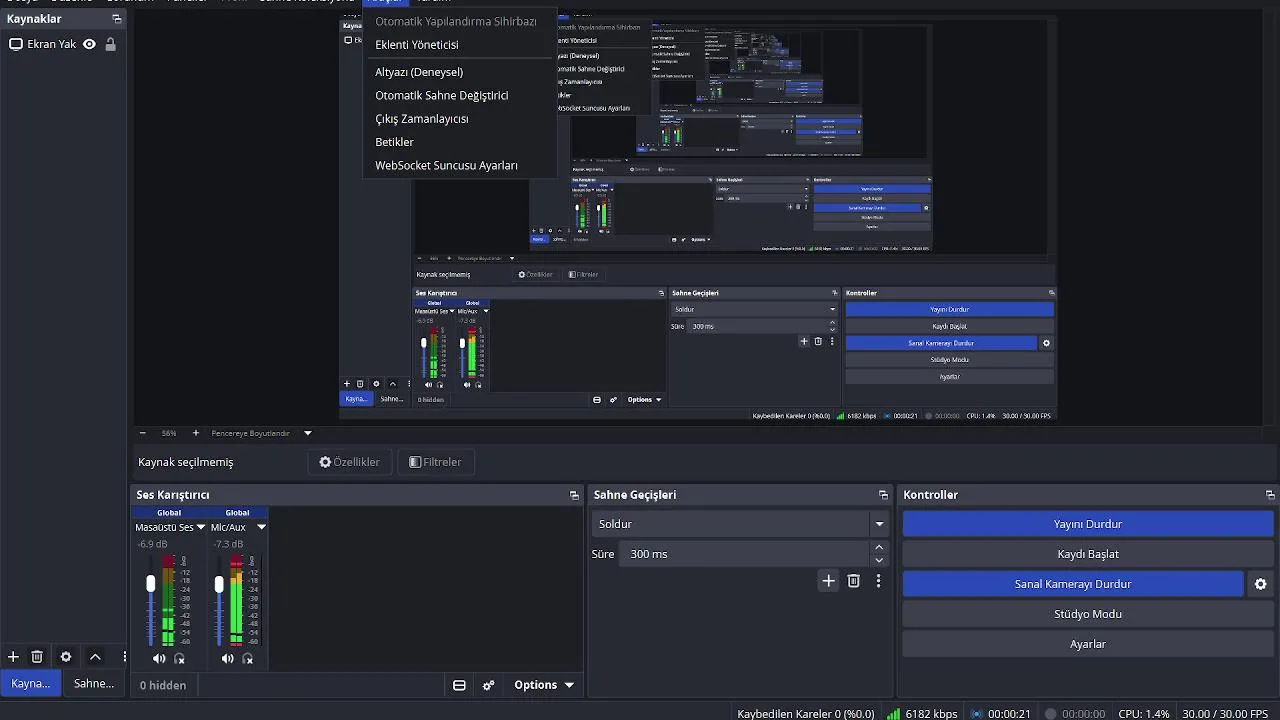Move the source up with the arrow icon in Kaynaklar
Viewport: 1280px width, 720px height.
(95, 657)
